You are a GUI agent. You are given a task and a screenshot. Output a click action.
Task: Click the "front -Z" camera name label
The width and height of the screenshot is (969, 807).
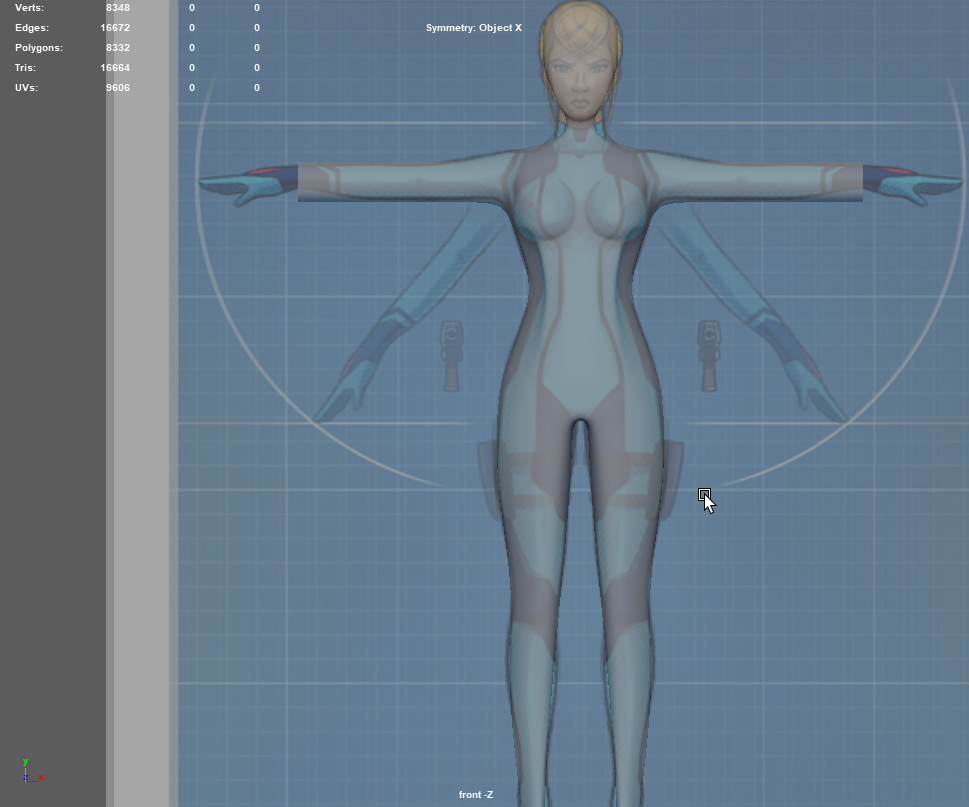476,795
